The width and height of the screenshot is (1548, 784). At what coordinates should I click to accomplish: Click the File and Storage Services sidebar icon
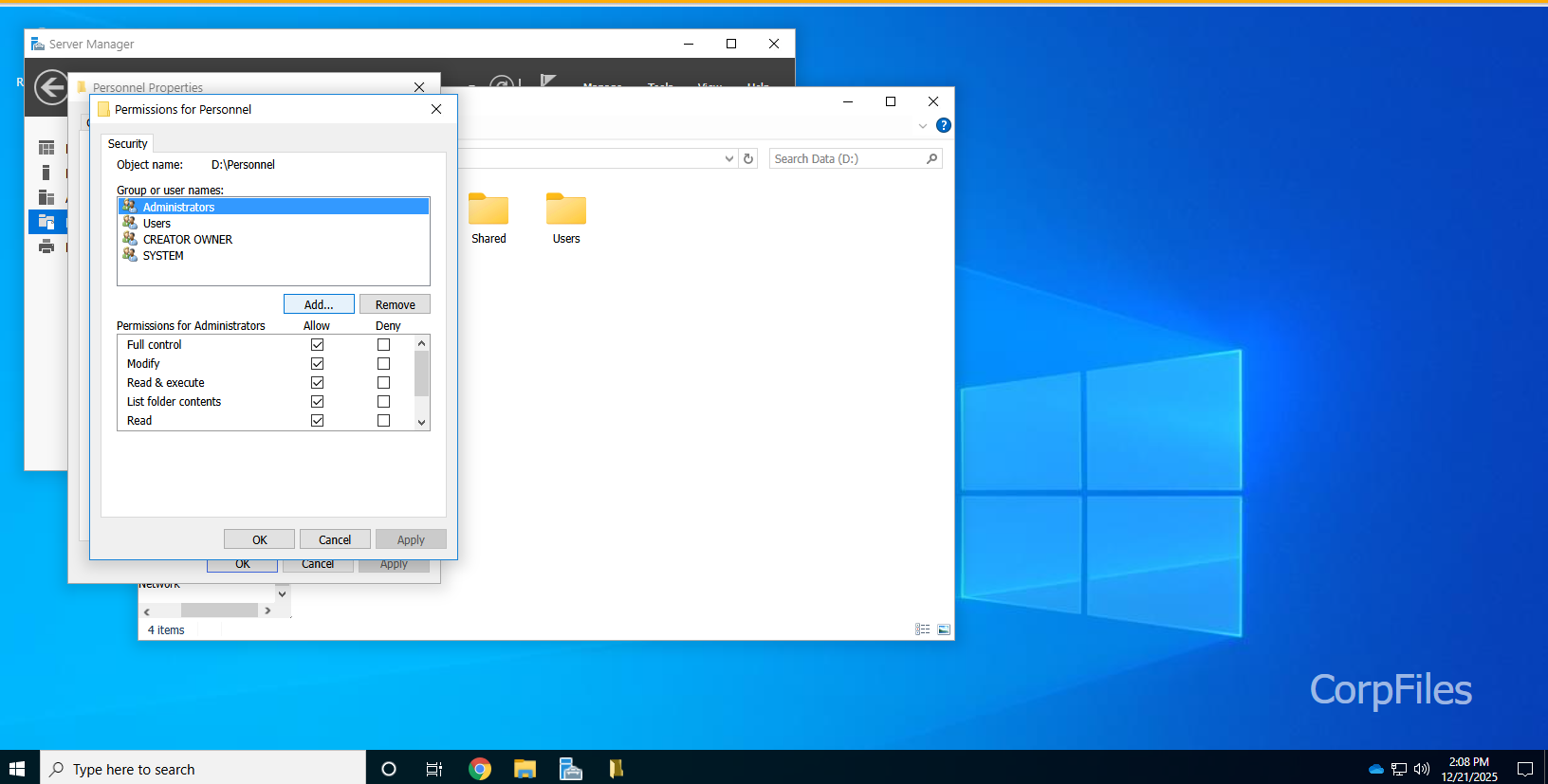[46, 222]
